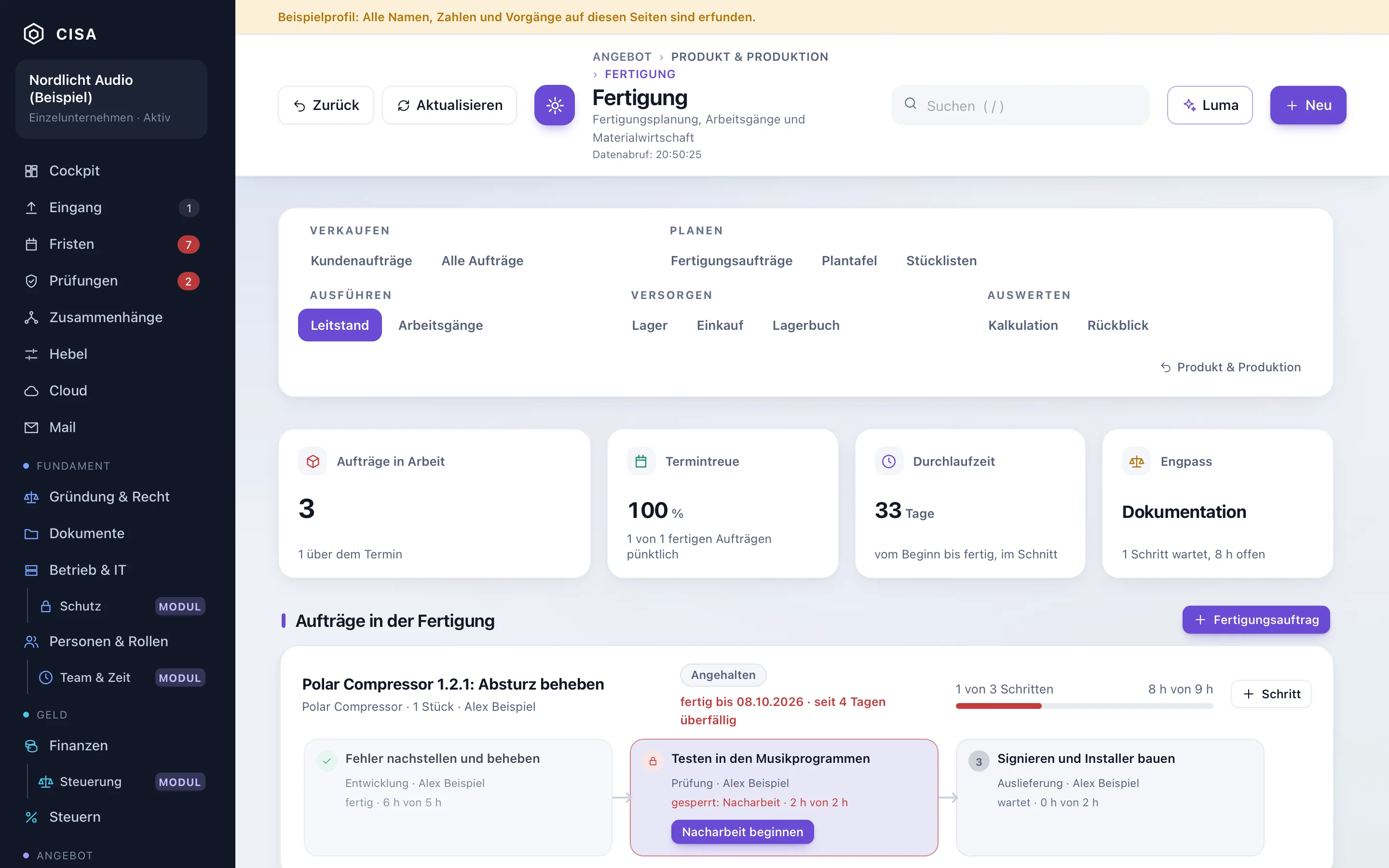Click the green check on Fehler nachstellen
This screenshot has height=868, width=1389.
pyautogui.click(x=327, y=761)
